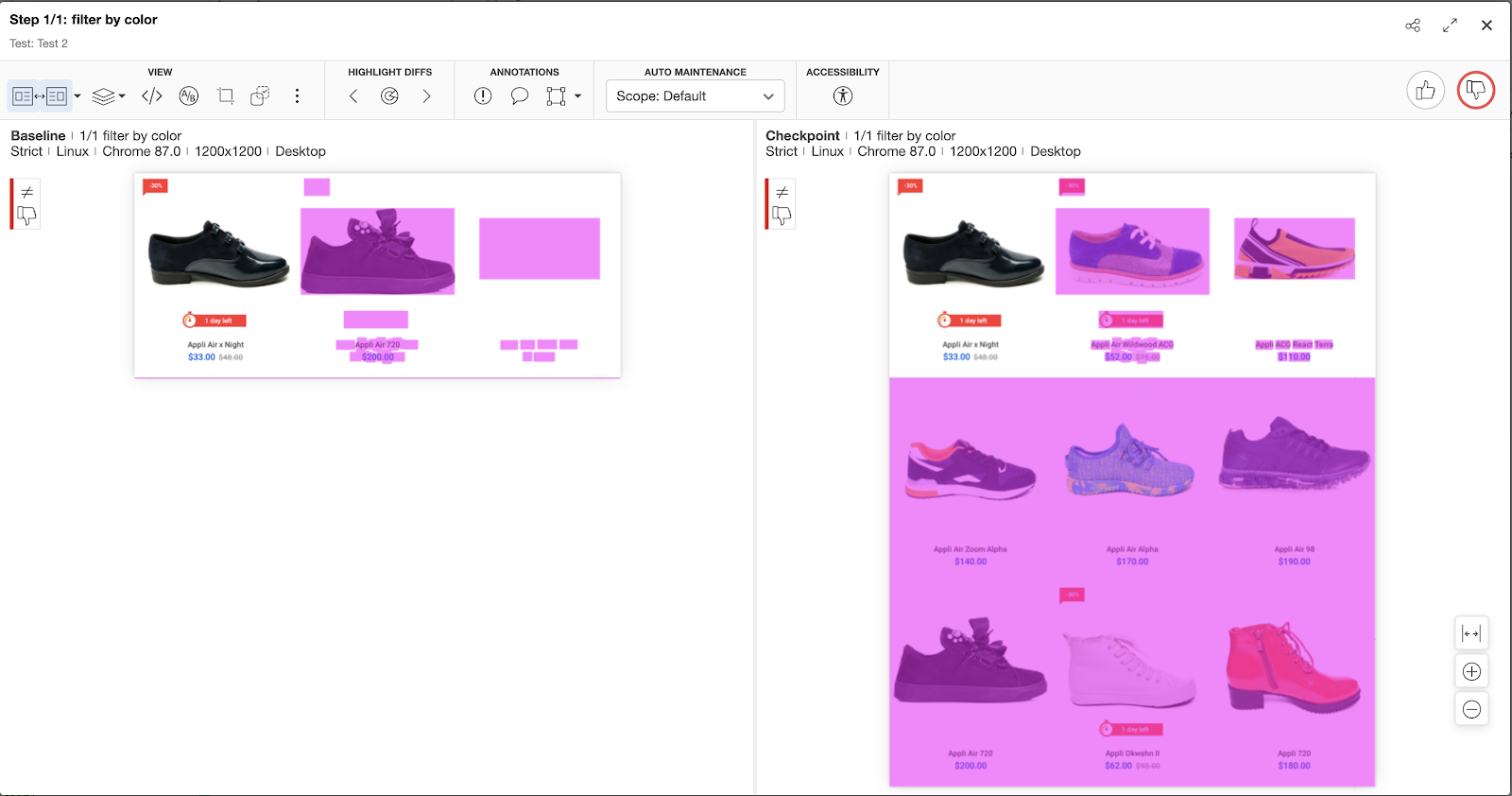This screenshot has width=1512, height=796.
Task: Click the Appli Air x Night shoe in checkpoint
Action: point(973,253)
